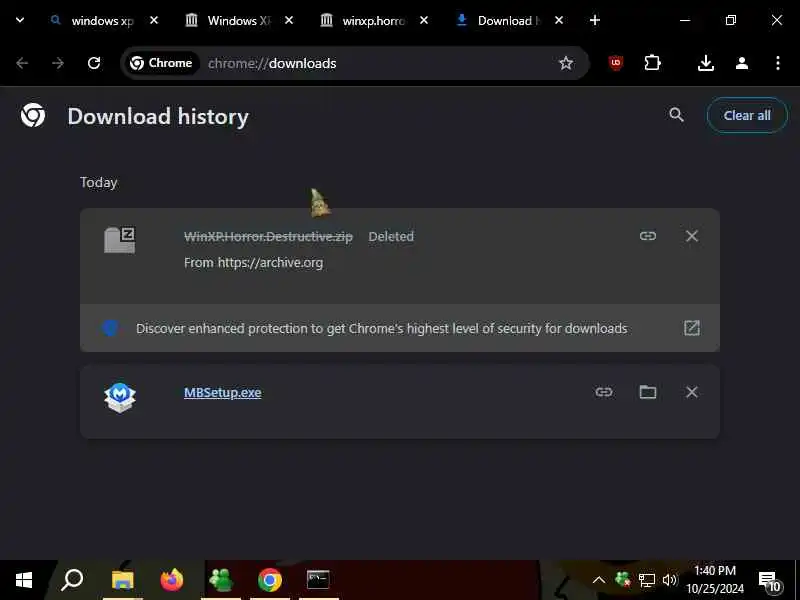Click the blue shield icon in protection banner

[x=110, y=328]
